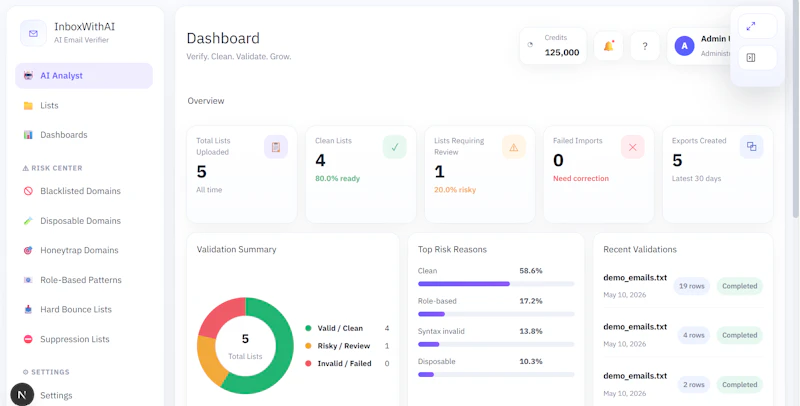This screenshot has height=406, width=800.
Task: Click the page vertical scrollbar
Action: 796,110
